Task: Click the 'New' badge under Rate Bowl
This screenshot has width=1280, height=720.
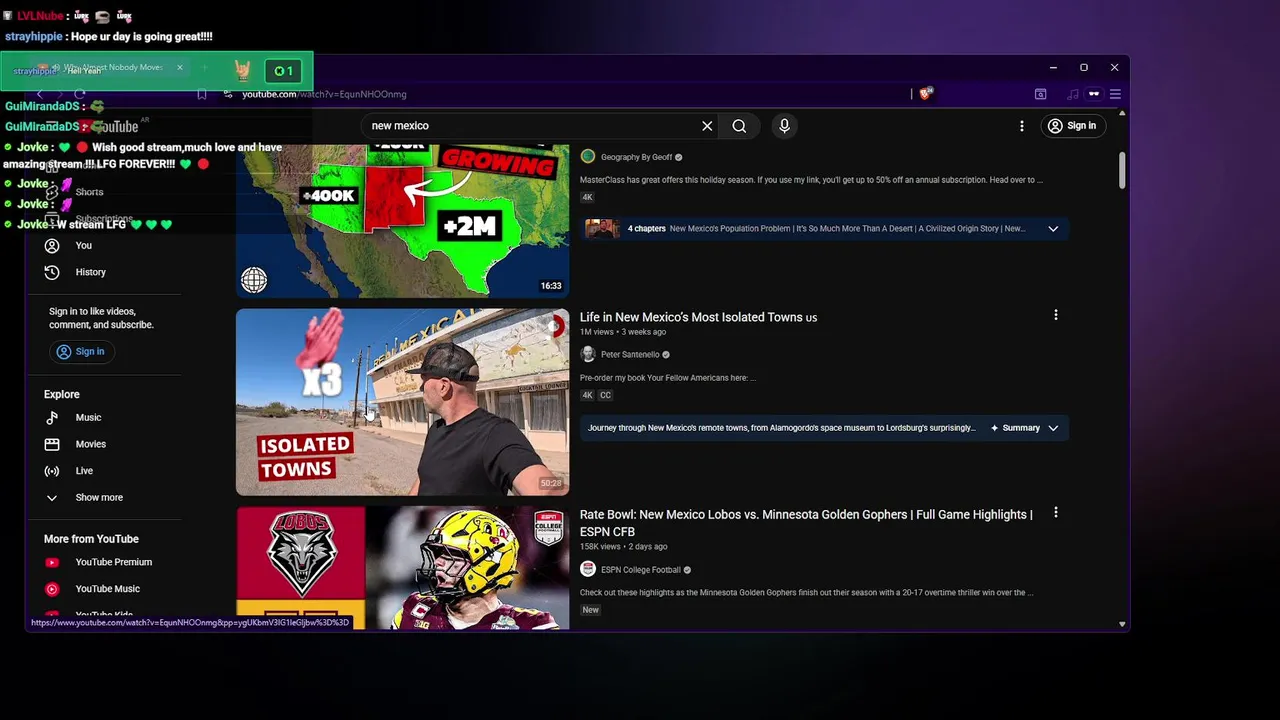Action: coord(591,610)
